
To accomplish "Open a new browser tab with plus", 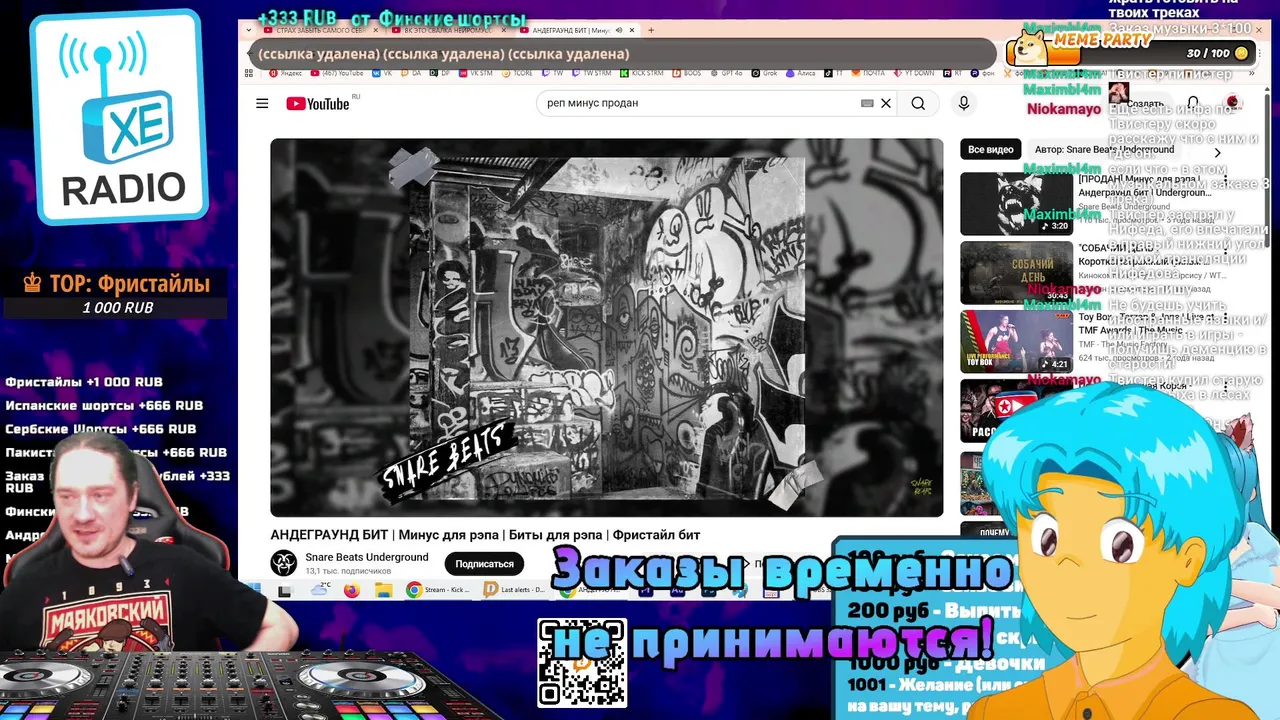I will [x=651, y=30].
